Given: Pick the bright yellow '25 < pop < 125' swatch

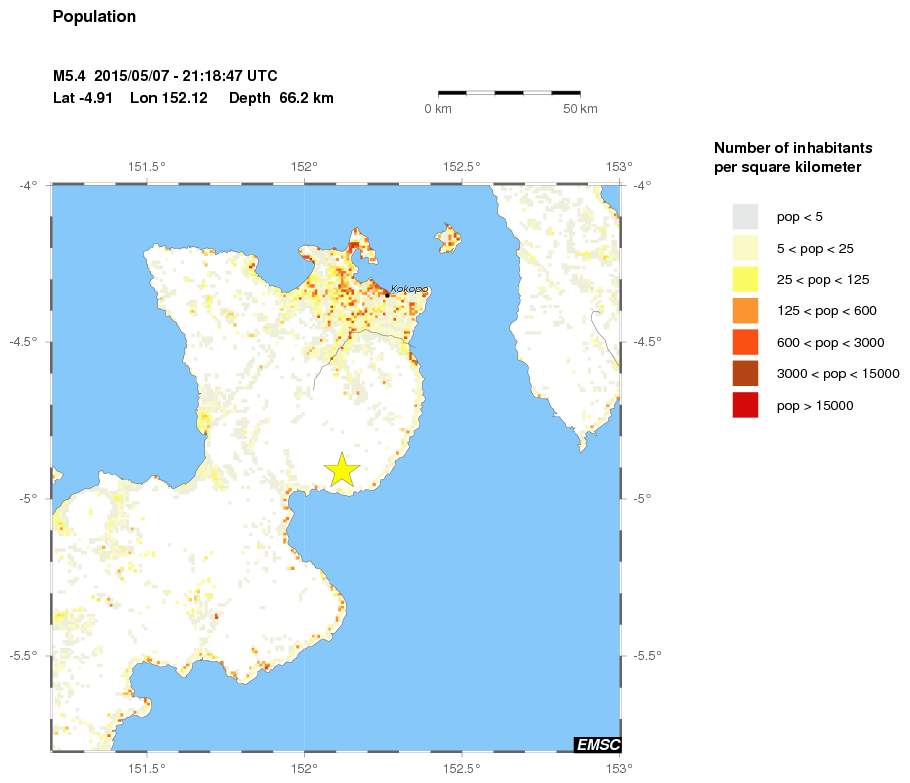Looking at the screenshot, I should point(745,279).
